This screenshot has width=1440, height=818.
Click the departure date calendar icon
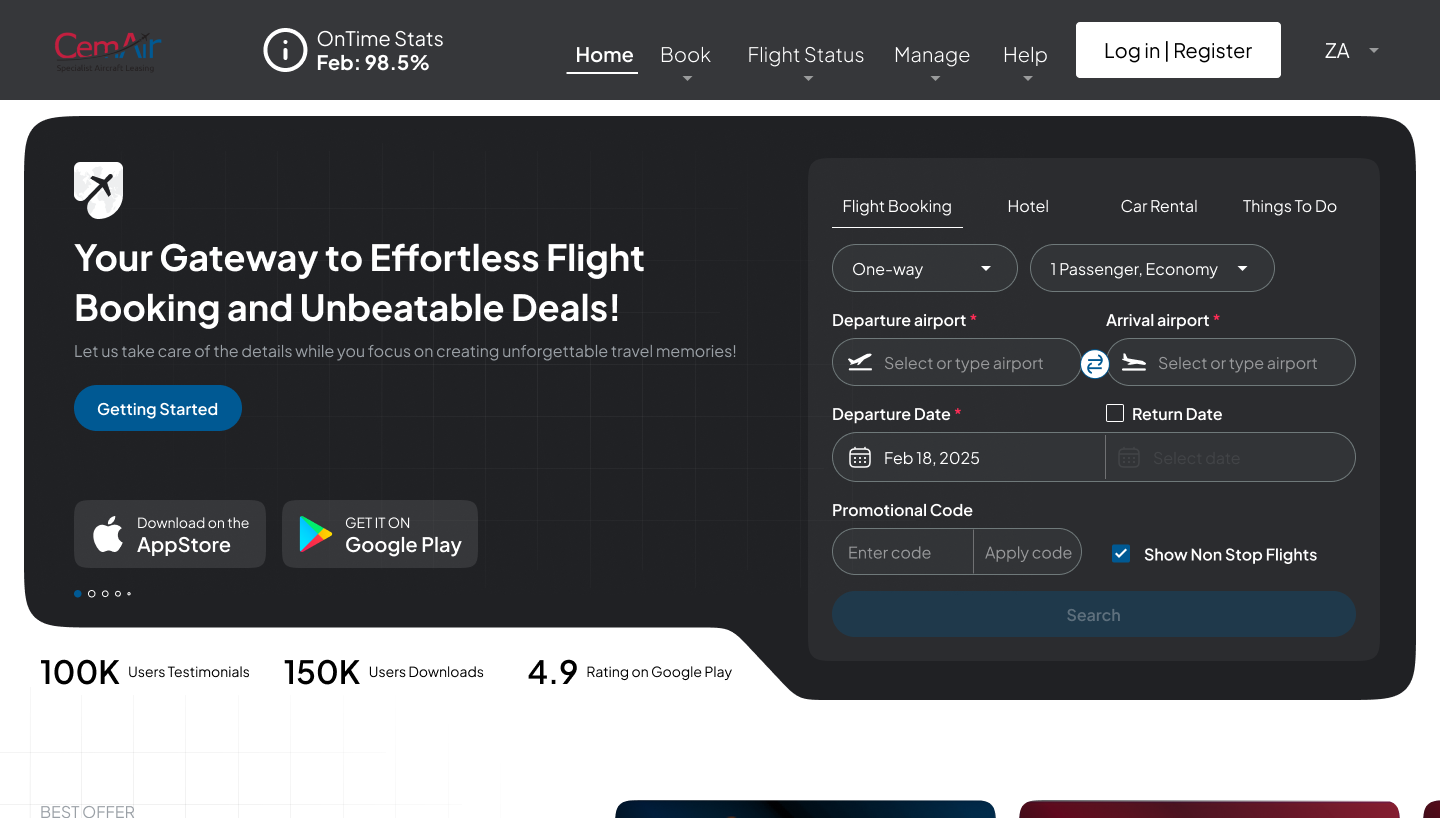point(860,458)
